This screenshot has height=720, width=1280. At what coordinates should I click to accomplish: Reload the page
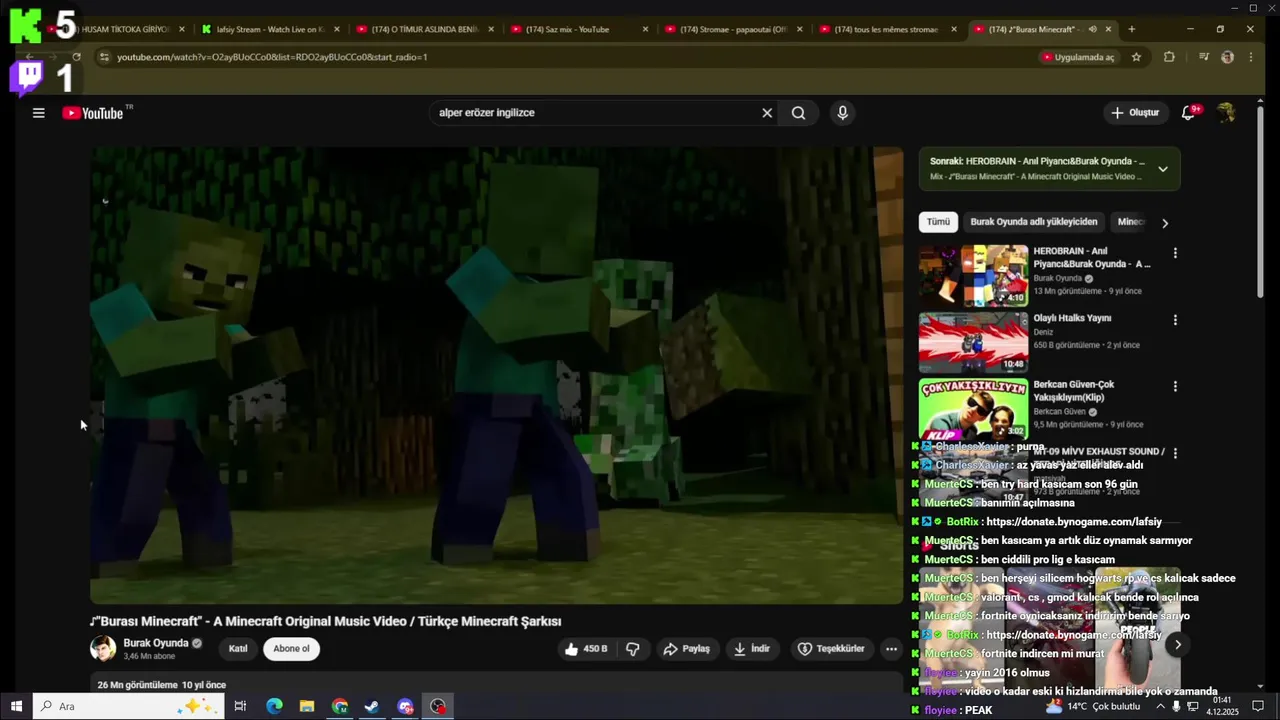[x=76, y=57]
